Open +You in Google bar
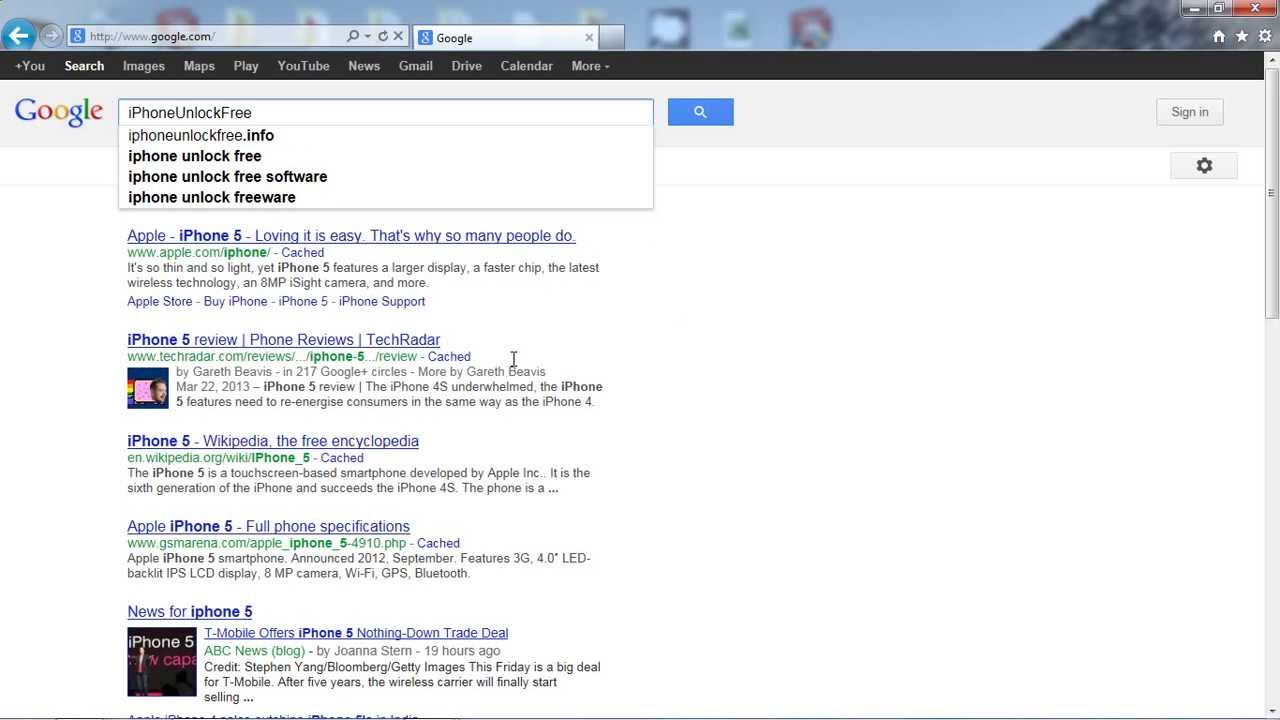Viewport: 1280px width, 720px height. [x=30, y=66]
